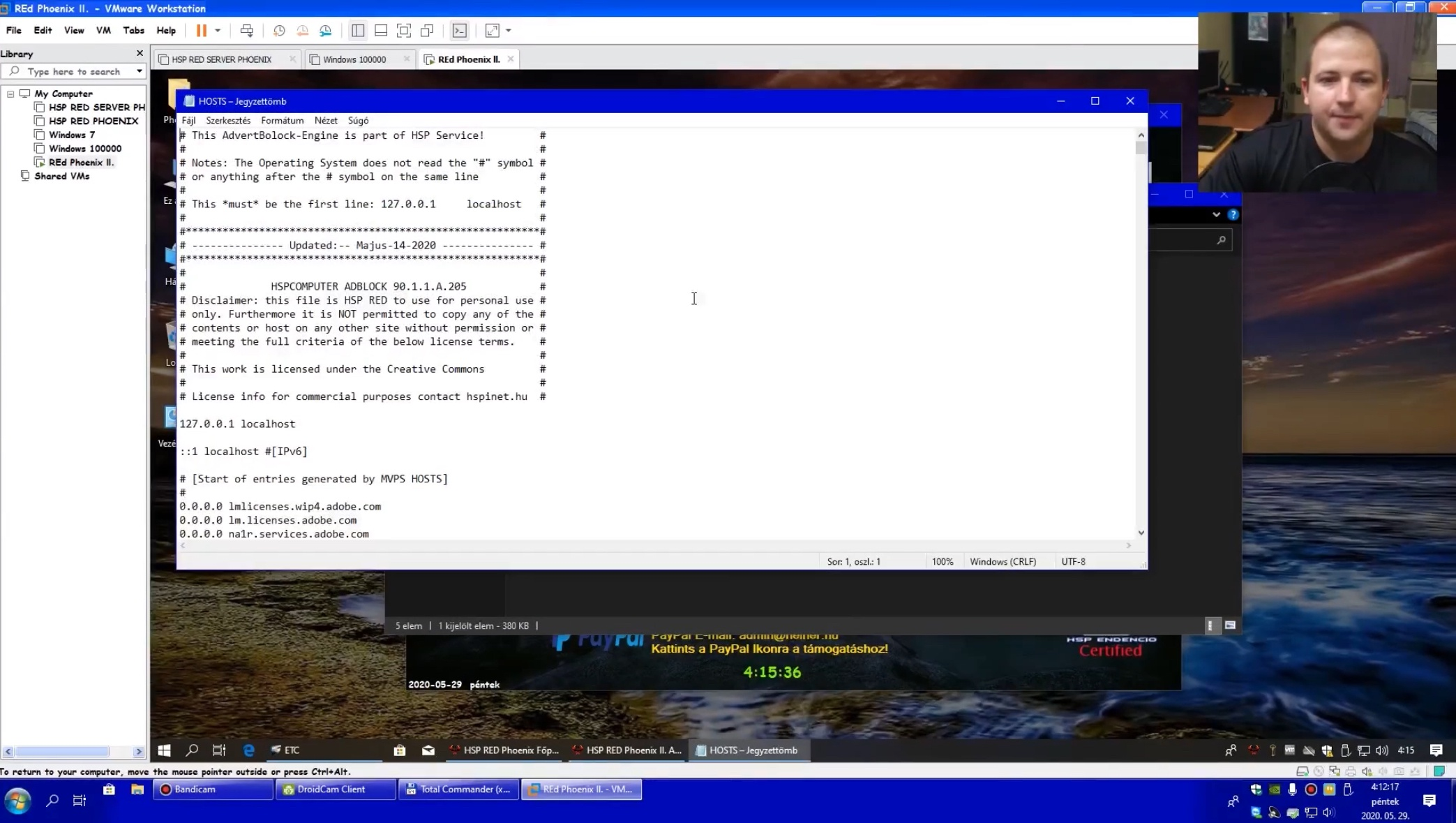The width and height of the screenshot is (1456, 823).
Task: Click the search icon in the Explorer window
Action: (1221, 240)
